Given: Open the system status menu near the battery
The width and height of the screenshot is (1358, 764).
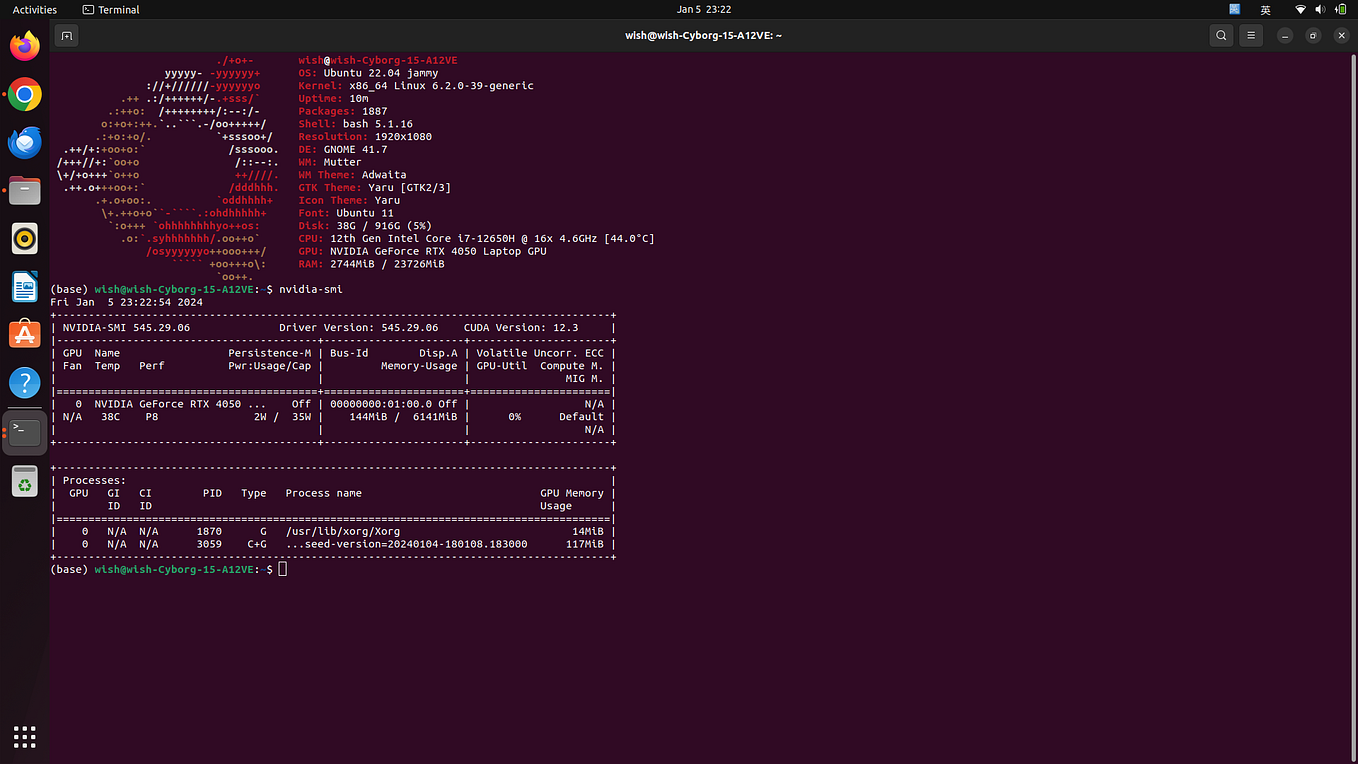Looking at the screenshot, I should 1320,9.
